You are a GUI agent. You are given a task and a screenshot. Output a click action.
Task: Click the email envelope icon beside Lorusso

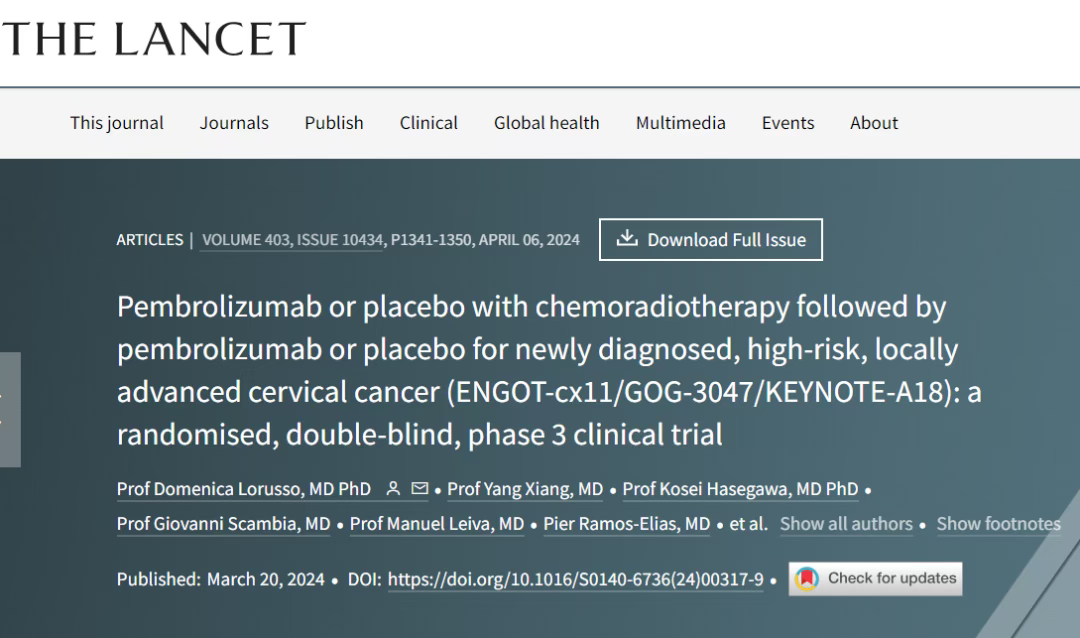click(419, 488)
